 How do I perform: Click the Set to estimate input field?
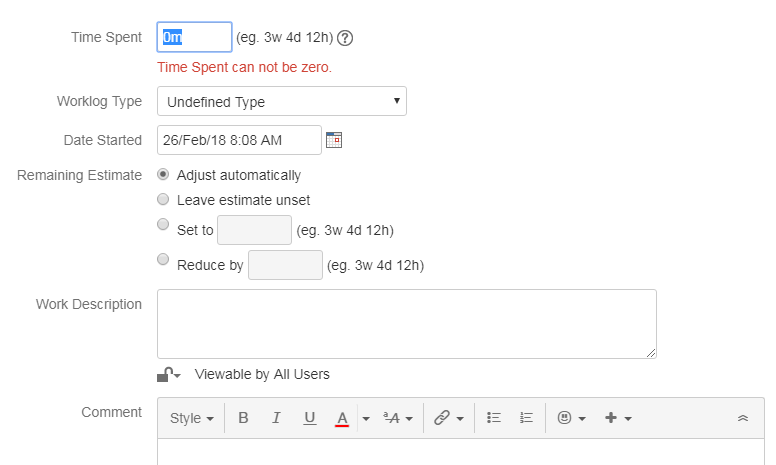point(254,230)
